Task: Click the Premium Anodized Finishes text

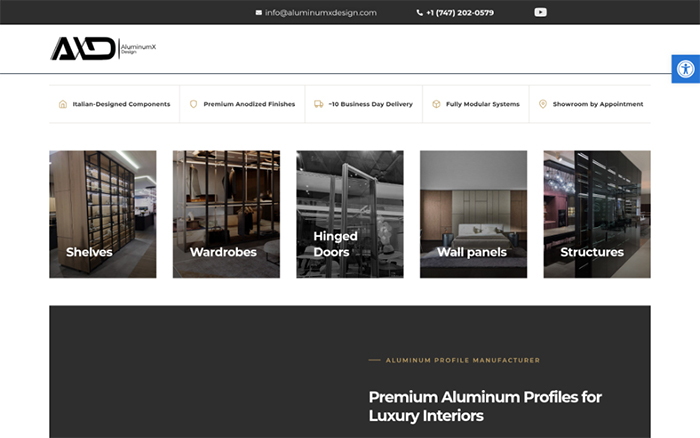Action: pyautogui.click(x=249, y=104)
